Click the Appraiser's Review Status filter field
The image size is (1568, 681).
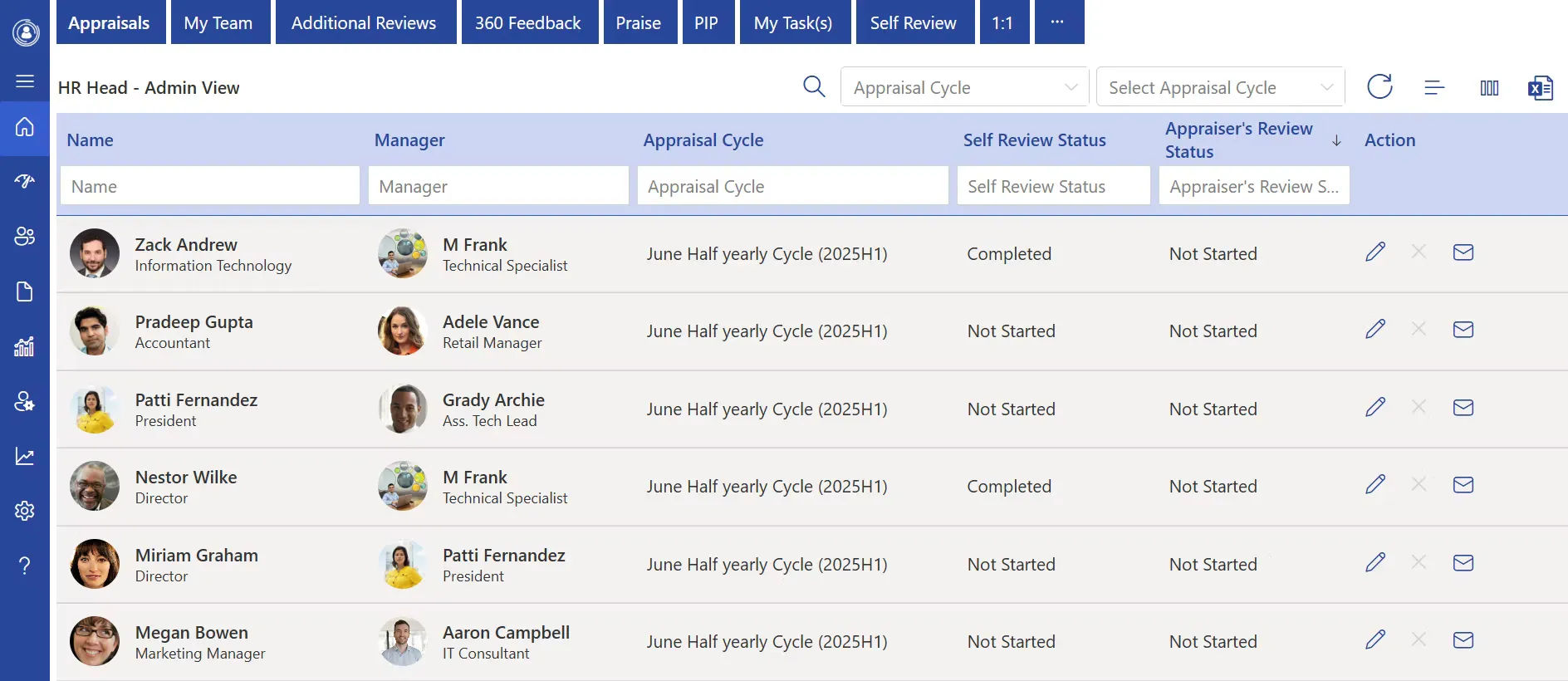[1254, 186]
